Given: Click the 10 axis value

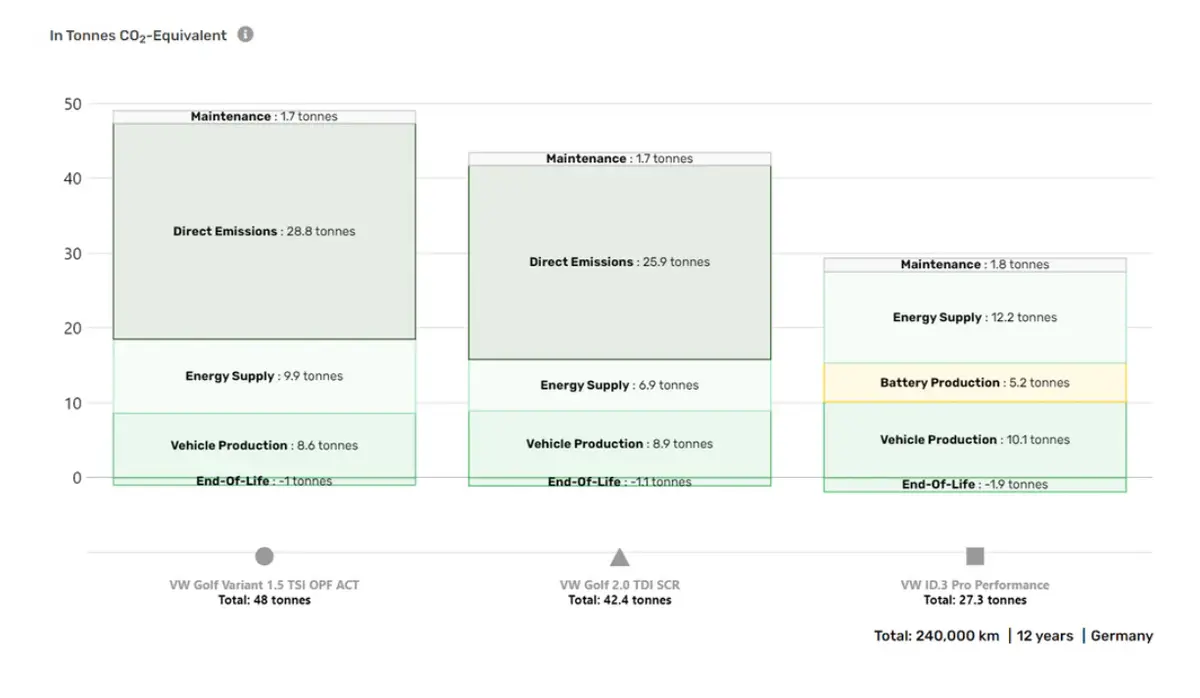Looking at the screenshot, I should point(71,403).
